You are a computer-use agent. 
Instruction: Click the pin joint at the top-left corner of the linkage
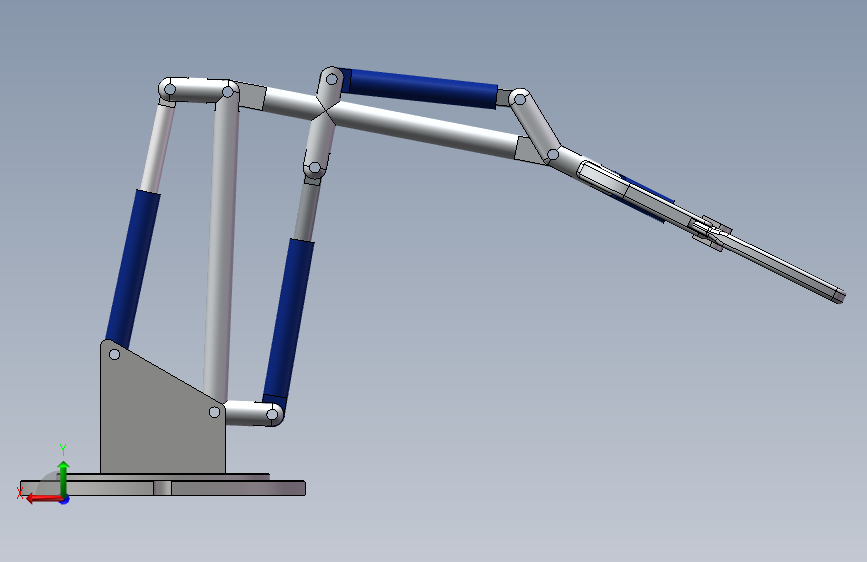pyautogui.click(x=170, y=90)
